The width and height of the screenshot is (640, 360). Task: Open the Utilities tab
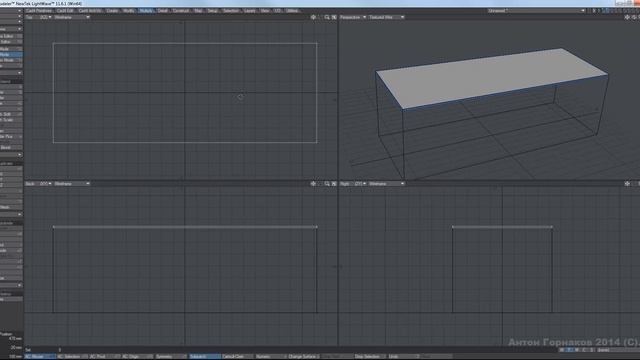pyautogui.click(x=292, y=11)
